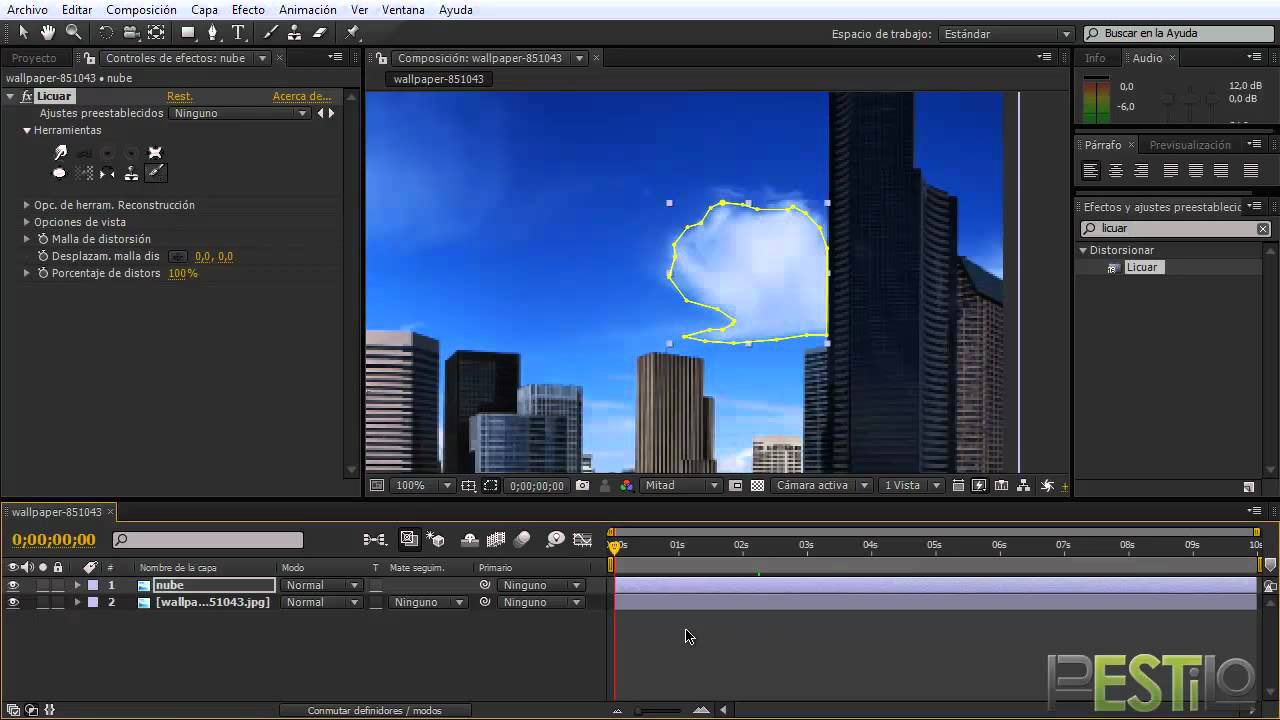Toggle stopwatch for Malla de distorsión
This screenshot has height=720, width=1280.
[43, 239]
